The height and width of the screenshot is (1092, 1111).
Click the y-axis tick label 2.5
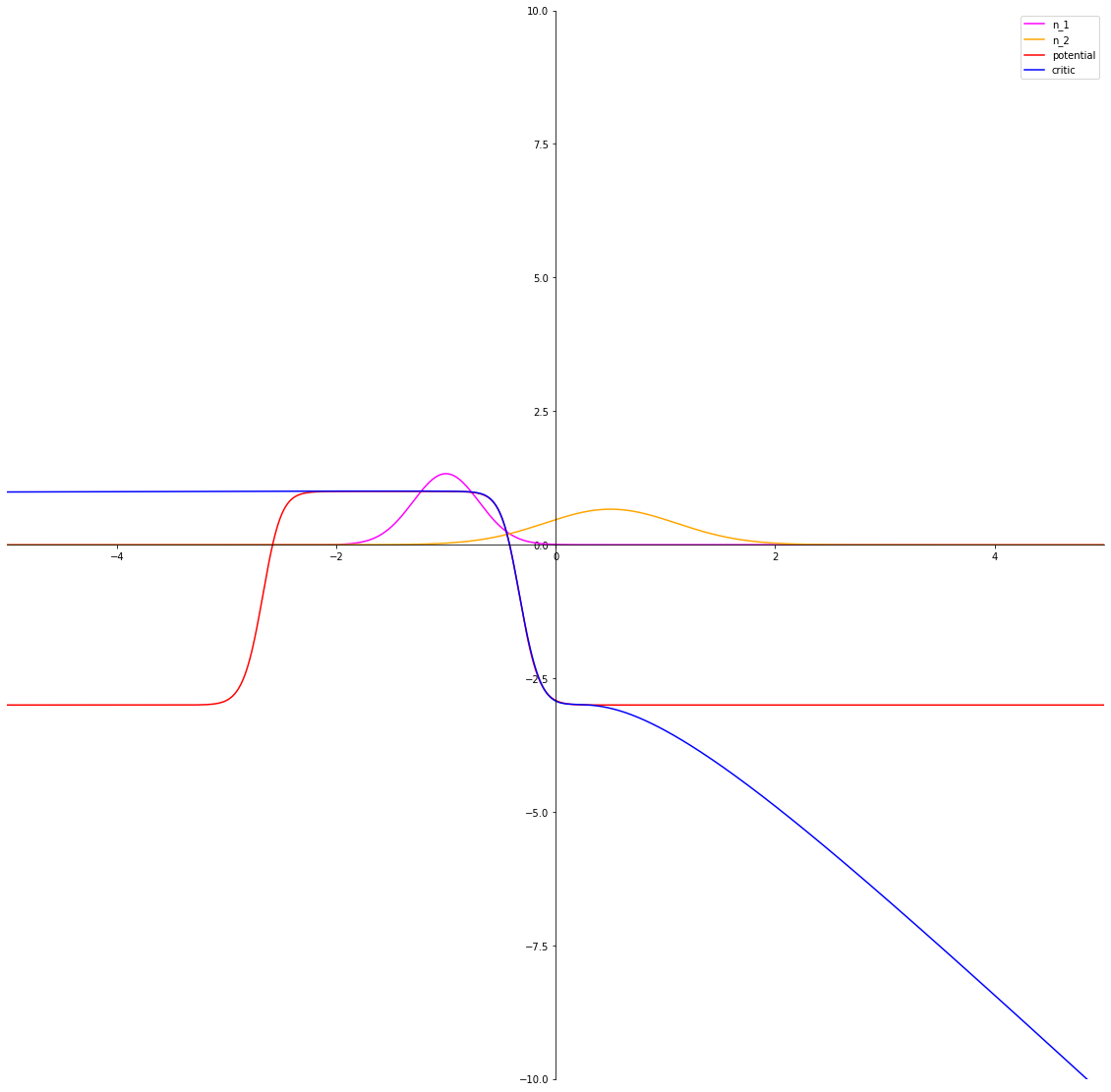tap(541, 412)
